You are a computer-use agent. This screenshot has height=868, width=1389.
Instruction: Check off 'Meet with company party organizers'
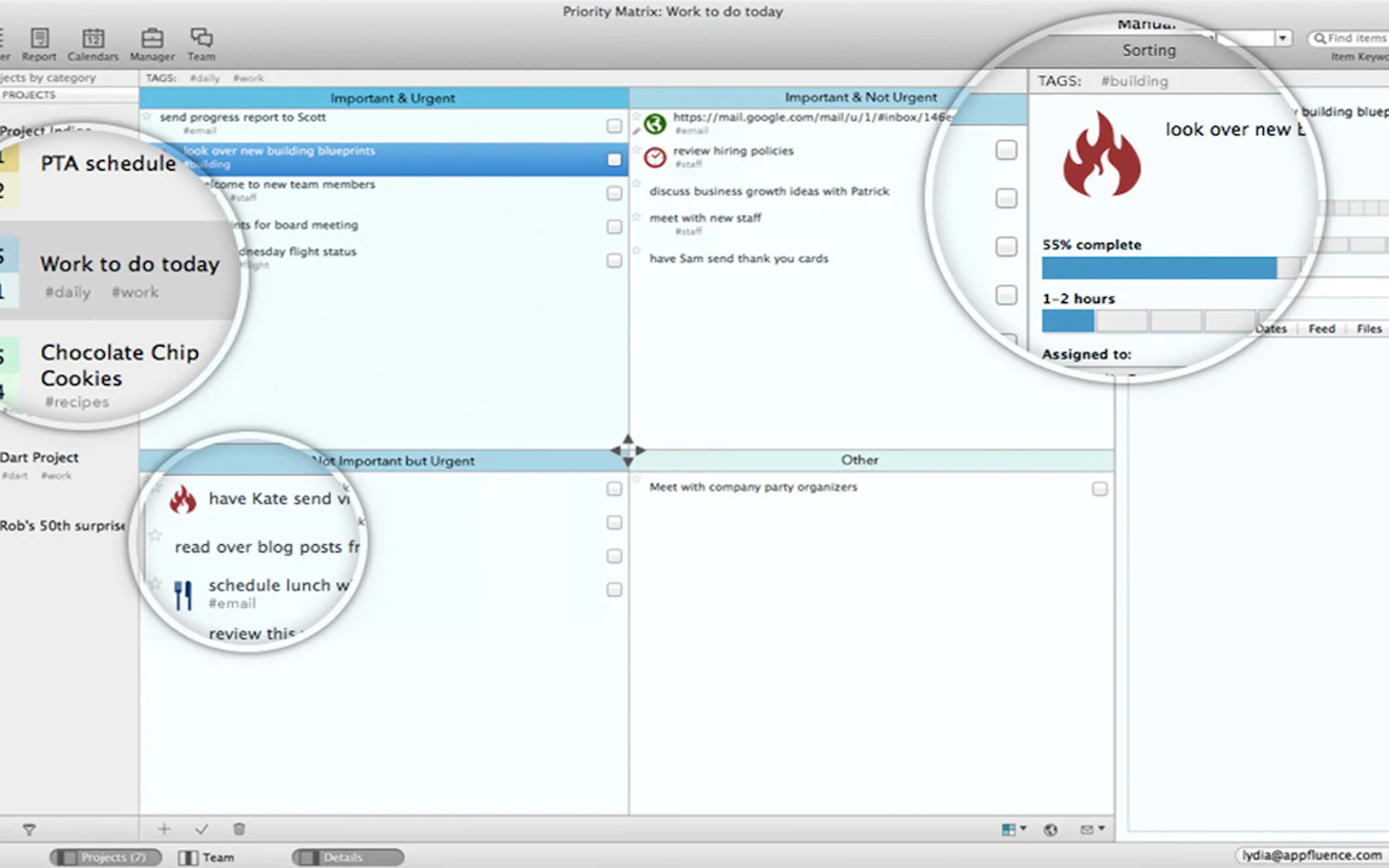point(1100,489)
